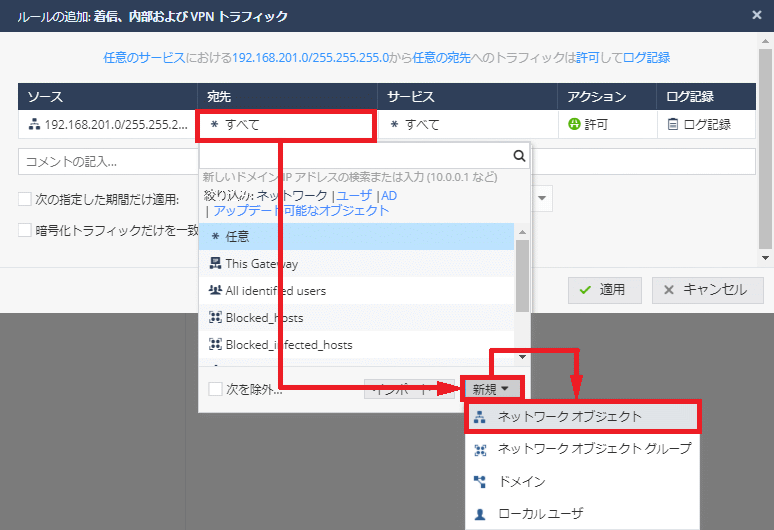Enable 次の指定した期間だけ適用 checkbox
Image resolution: width=774 pixels, height=530 pixels.
(26, 199)
